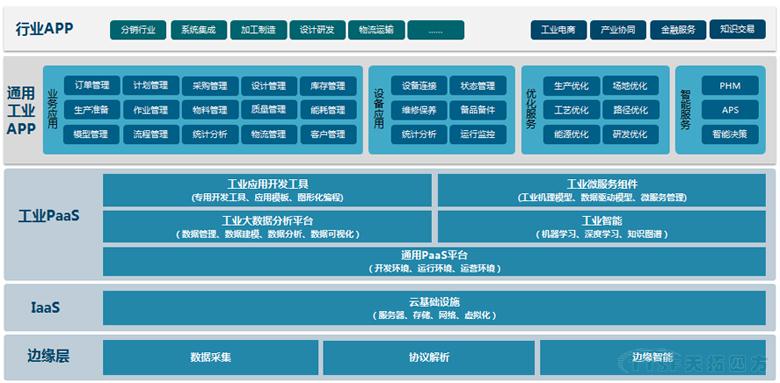Select the IaaS layer label
Screen dimensions: 780x383
tap(44, 307)
